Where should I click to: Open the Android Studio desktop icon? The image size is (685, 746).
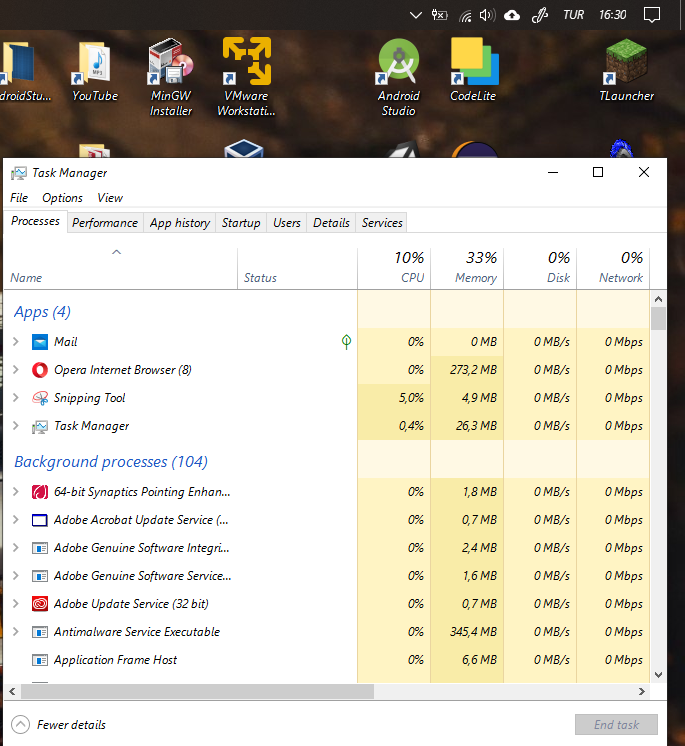(x=399, y=78)
